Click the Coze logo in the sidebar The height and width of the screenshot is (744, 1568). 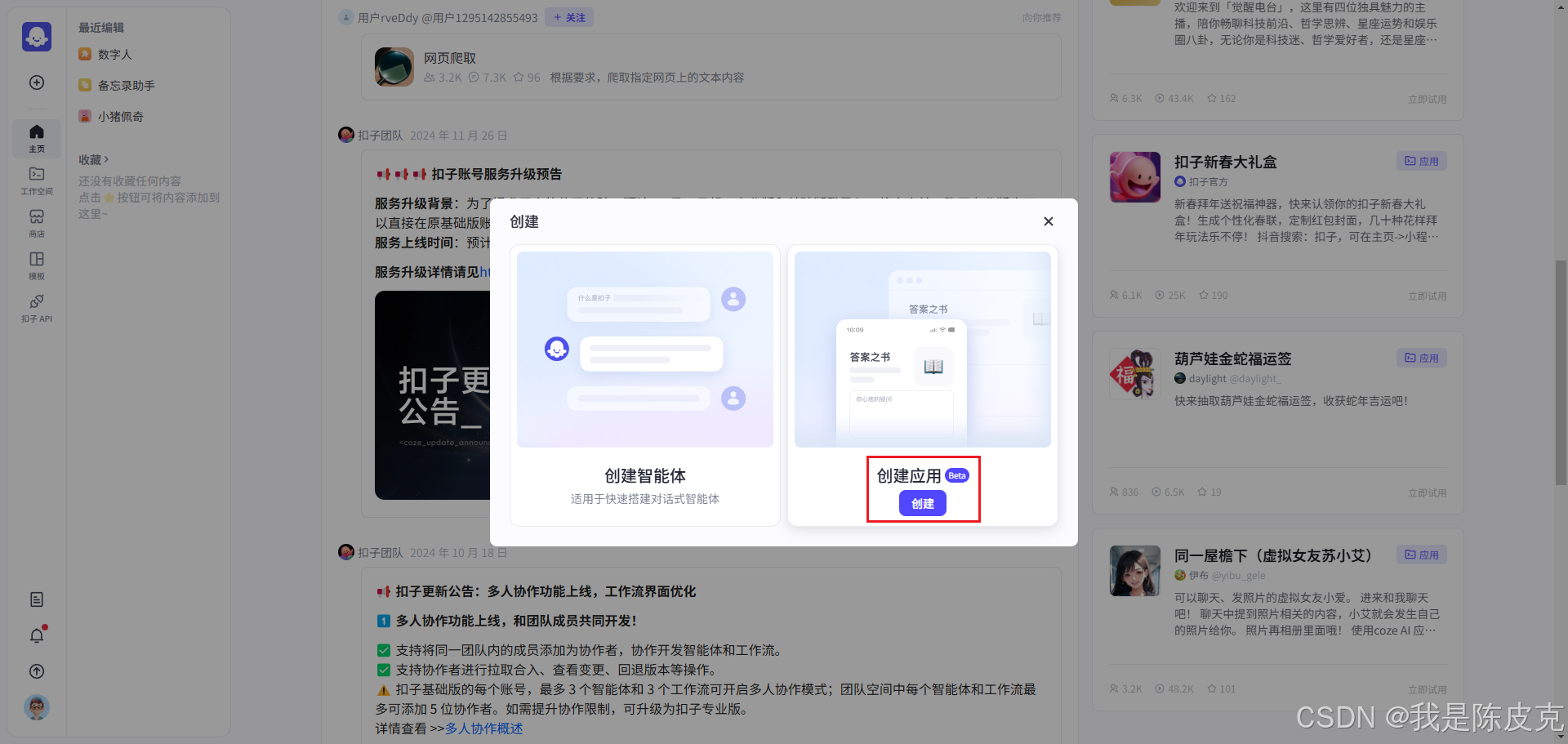[x=37, y=37]
